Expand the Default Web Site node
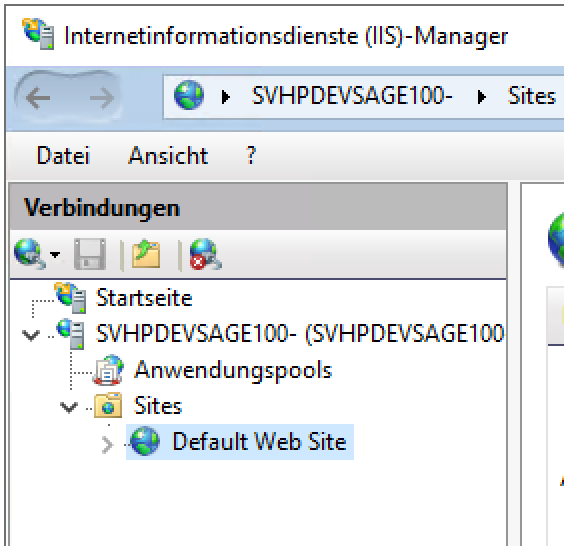 [108, 445]
